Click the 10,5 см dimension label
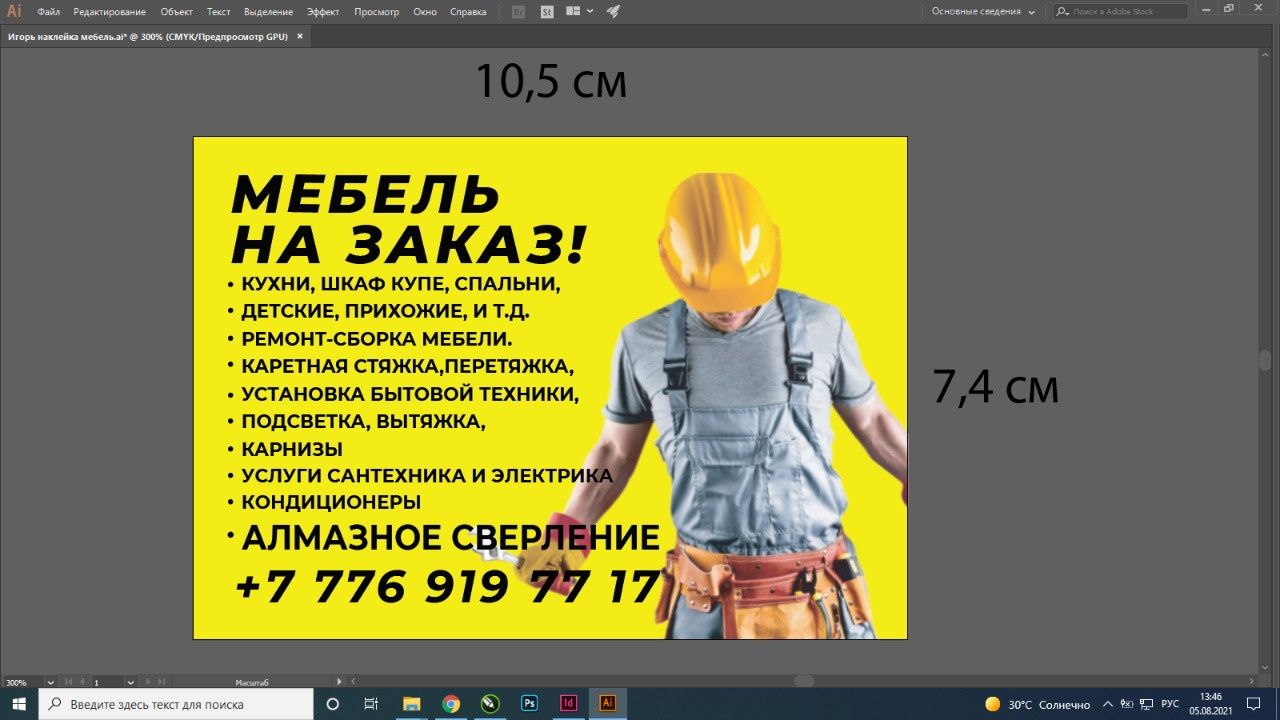Viewport: 1280px width, 720px height. (x=551, y=81)
